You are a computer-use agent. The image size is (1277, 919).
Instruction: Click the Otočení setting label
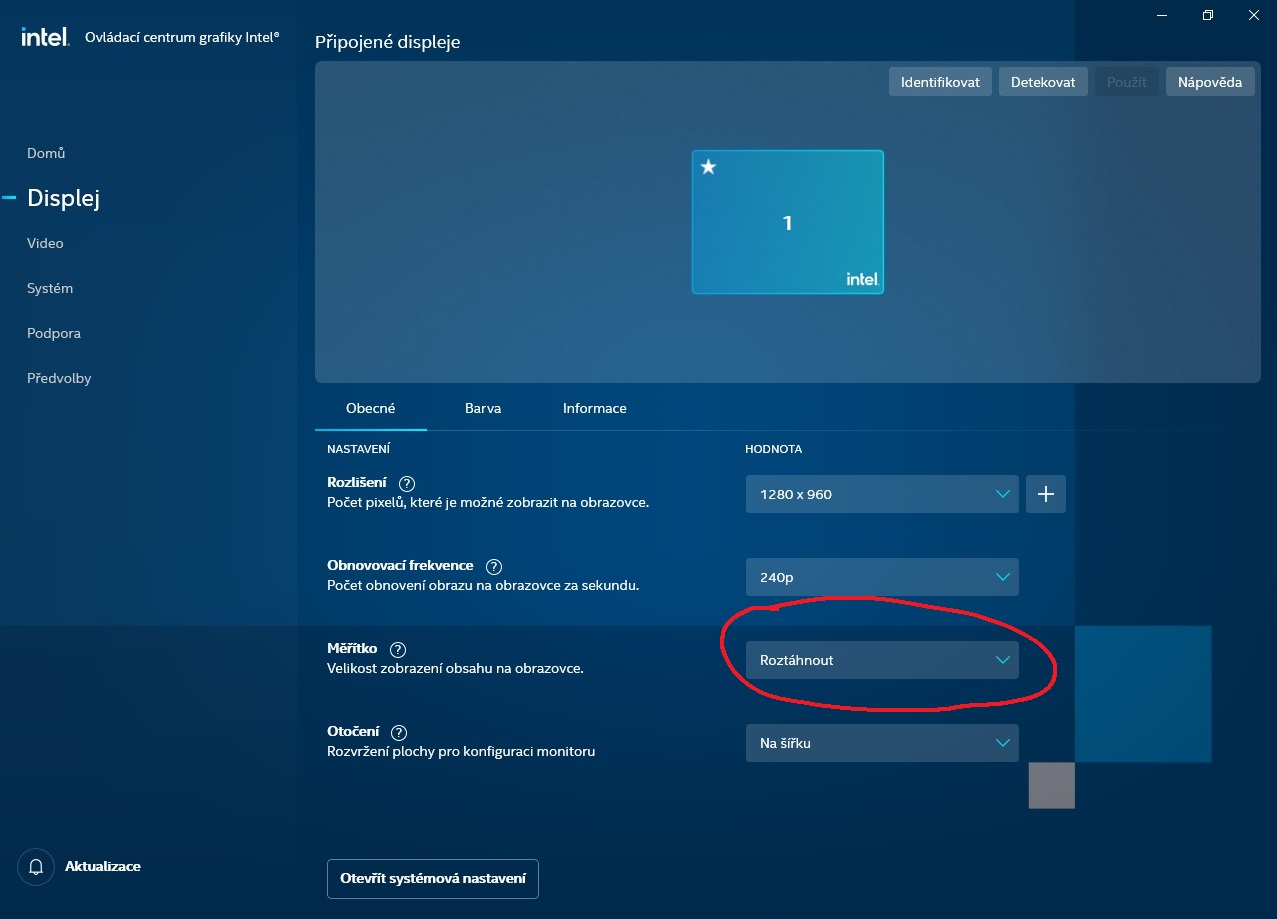[353, 732]
